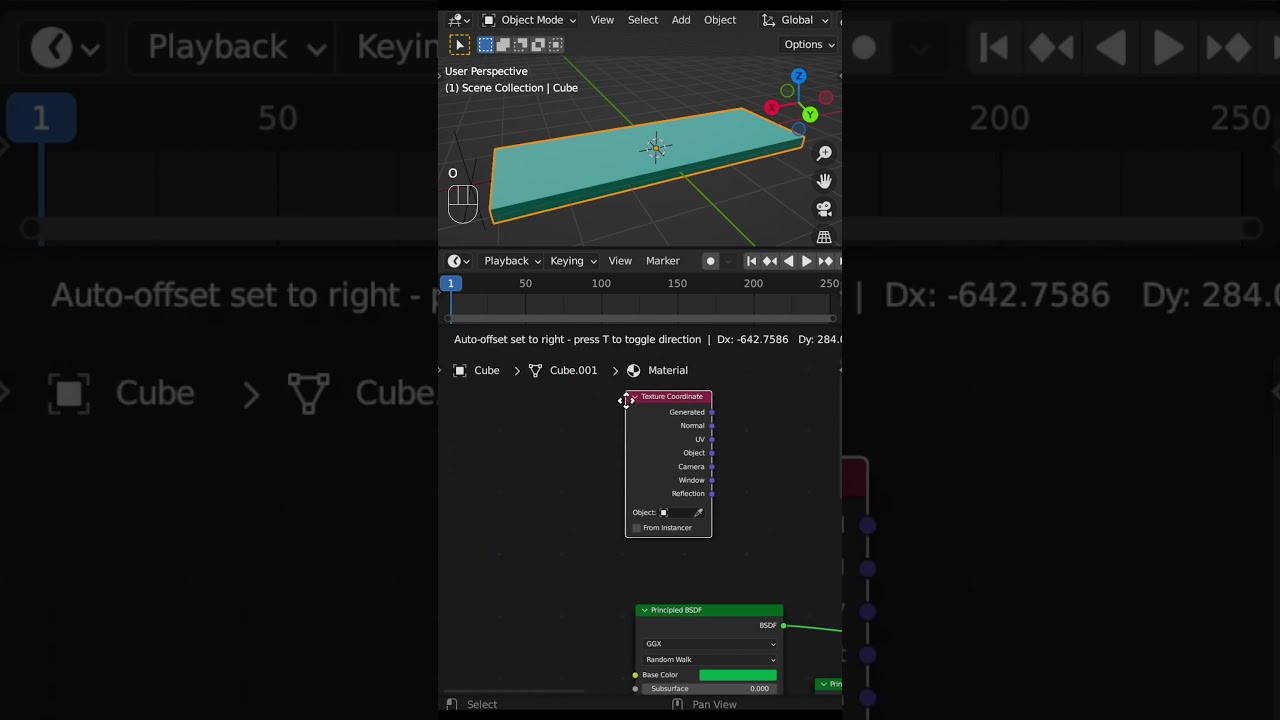1280x720 pixels.
Task: Click the pan hand viewport icon
Action: (824, 181)
